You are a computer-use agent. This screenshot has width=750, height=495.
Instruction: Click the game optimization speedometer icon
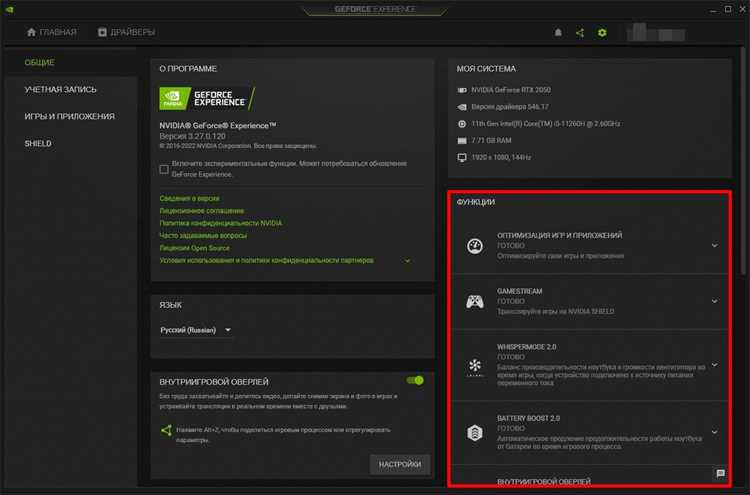(x=474, y=246)
